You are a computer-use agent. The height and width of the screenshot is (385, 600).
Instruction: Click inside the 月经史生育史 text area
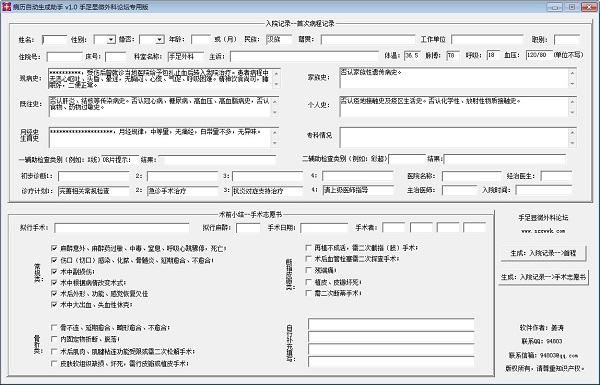(160, 137)
